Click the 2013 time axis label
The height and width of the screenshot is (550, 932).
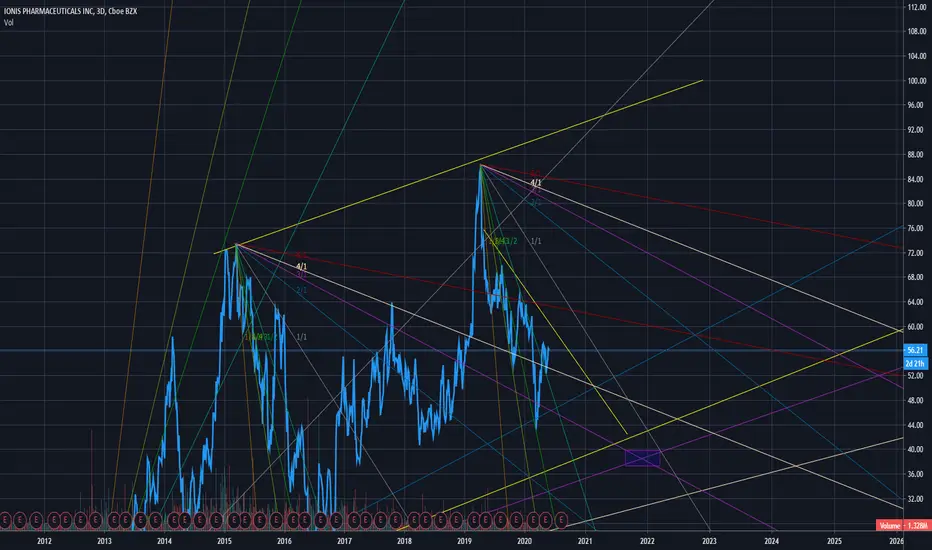[104, 541]
